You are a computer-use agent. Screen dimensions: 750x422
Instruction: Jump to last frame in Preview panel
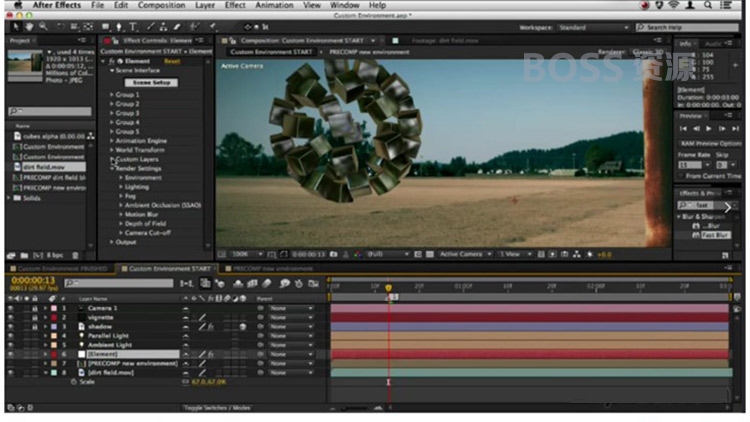[736, 129]
